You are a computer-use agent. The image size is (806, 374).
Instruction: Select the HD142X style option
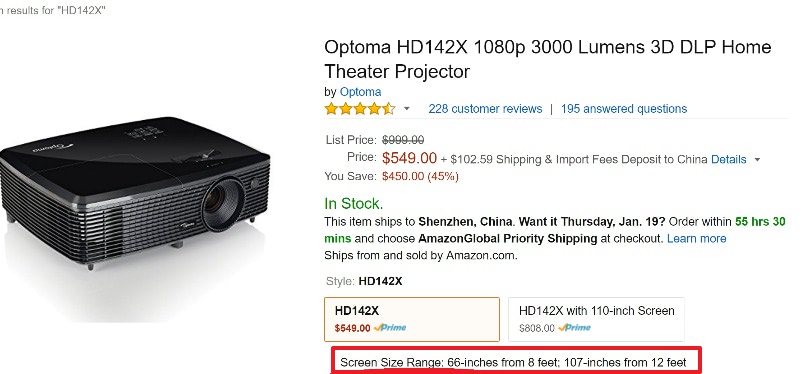412,319
